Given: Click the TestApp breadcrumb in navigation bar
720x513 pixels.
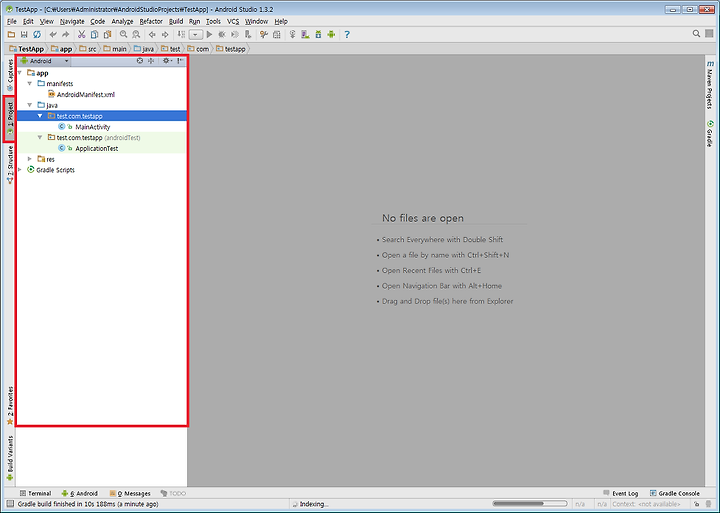Looking at the screenshot, I should 27,49.
